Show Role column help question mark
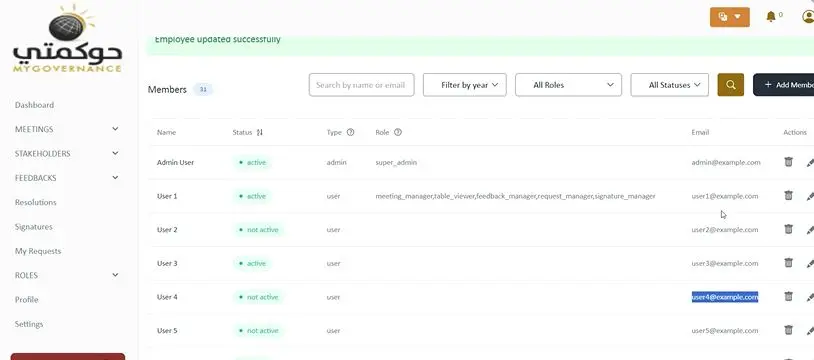This screenshot has width=814, height=360. [x=398, y=132]
